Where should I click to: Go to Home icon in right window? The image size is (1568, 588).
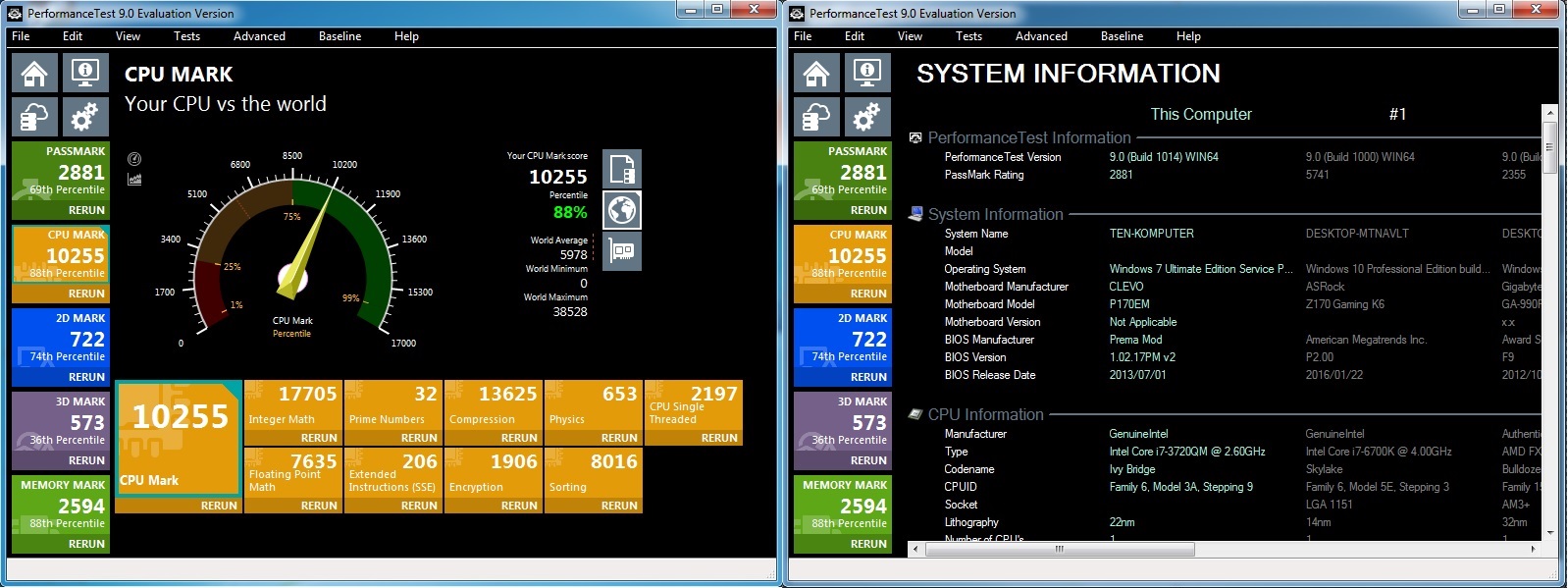coord(816,73)
